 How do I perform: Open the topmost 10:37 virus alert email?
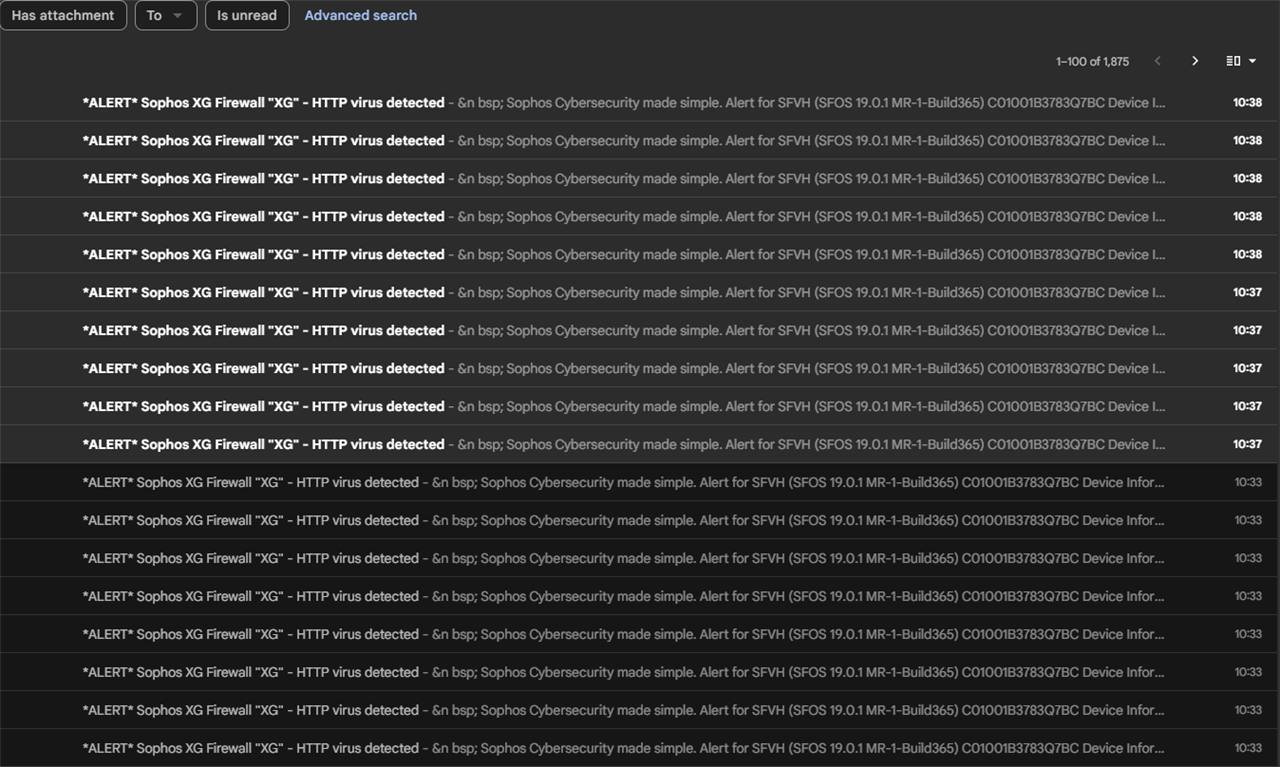640,293
